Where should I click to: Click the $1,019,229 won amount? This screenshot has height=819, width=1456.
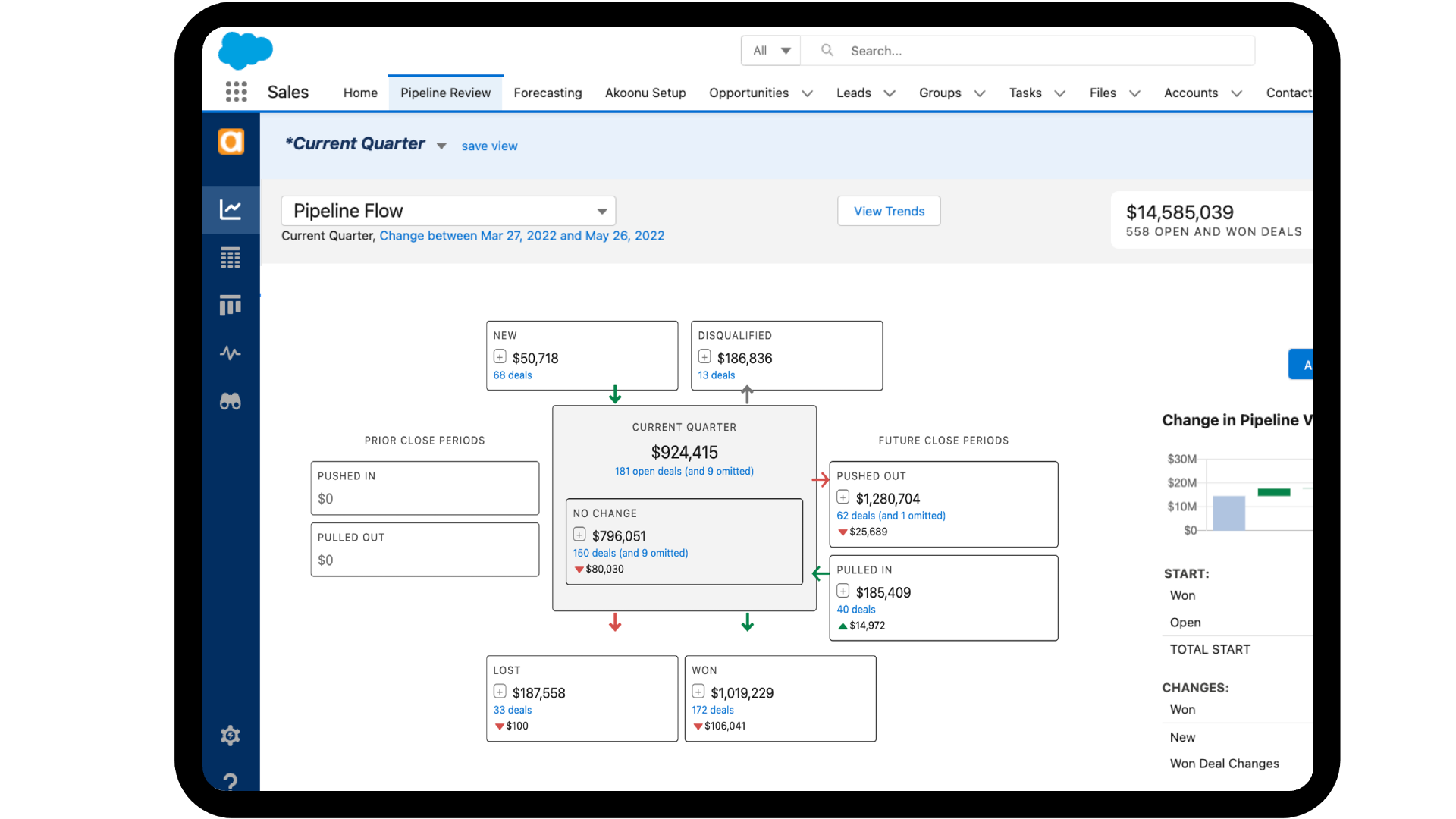[742, 693]
